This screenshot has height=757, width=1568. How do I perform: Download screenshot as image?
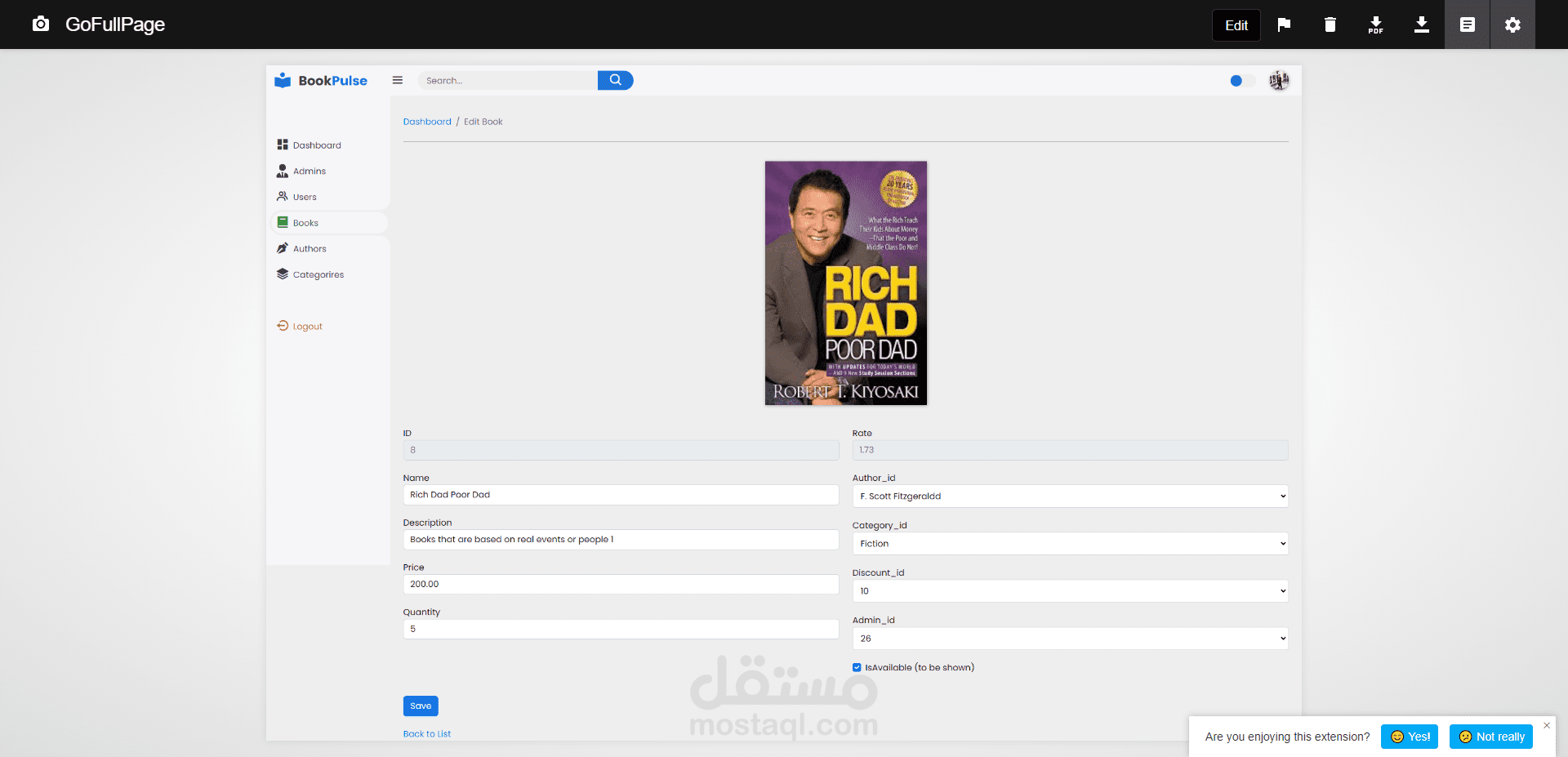tap(1421, 24)
